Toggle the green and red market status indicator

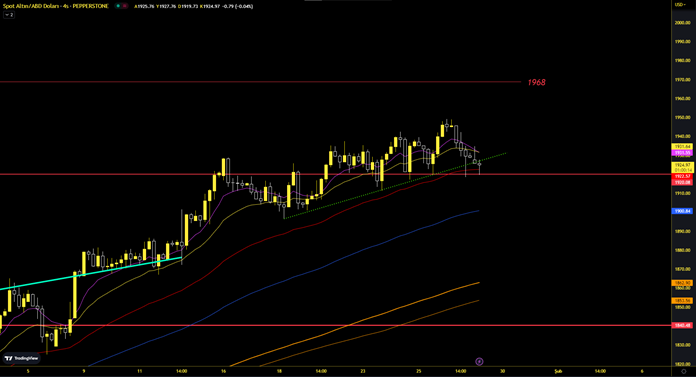pyautogui.click(x=121, y=6)
